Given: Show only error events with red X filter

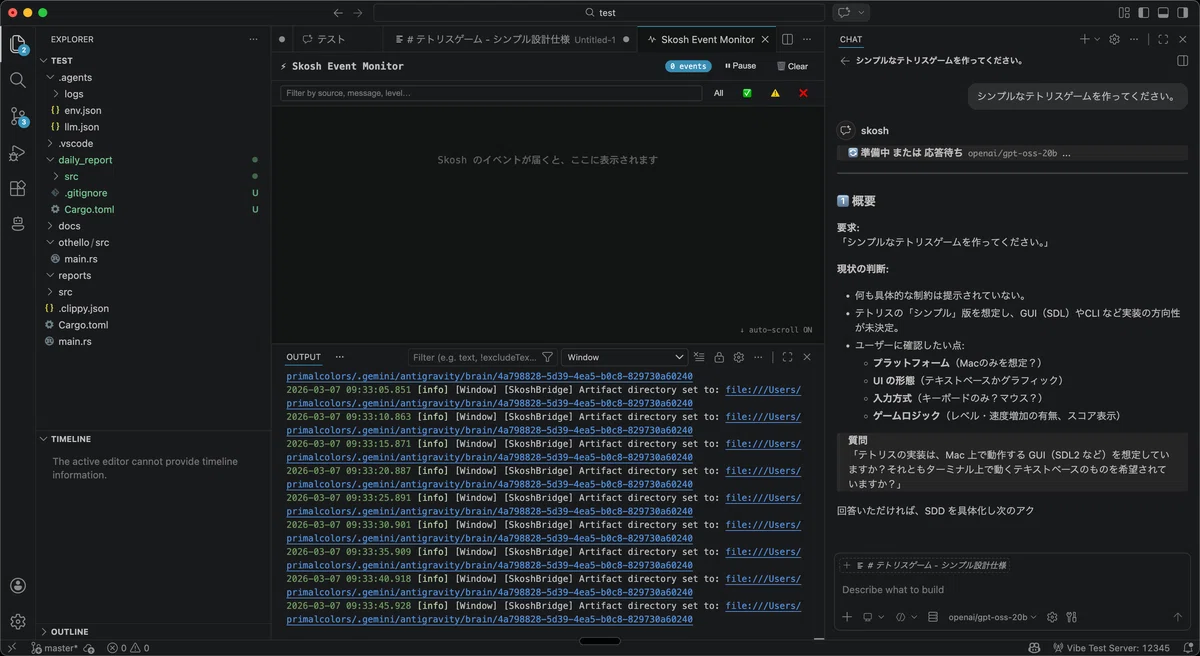Looking at the screenshot, I should (803, 93).
